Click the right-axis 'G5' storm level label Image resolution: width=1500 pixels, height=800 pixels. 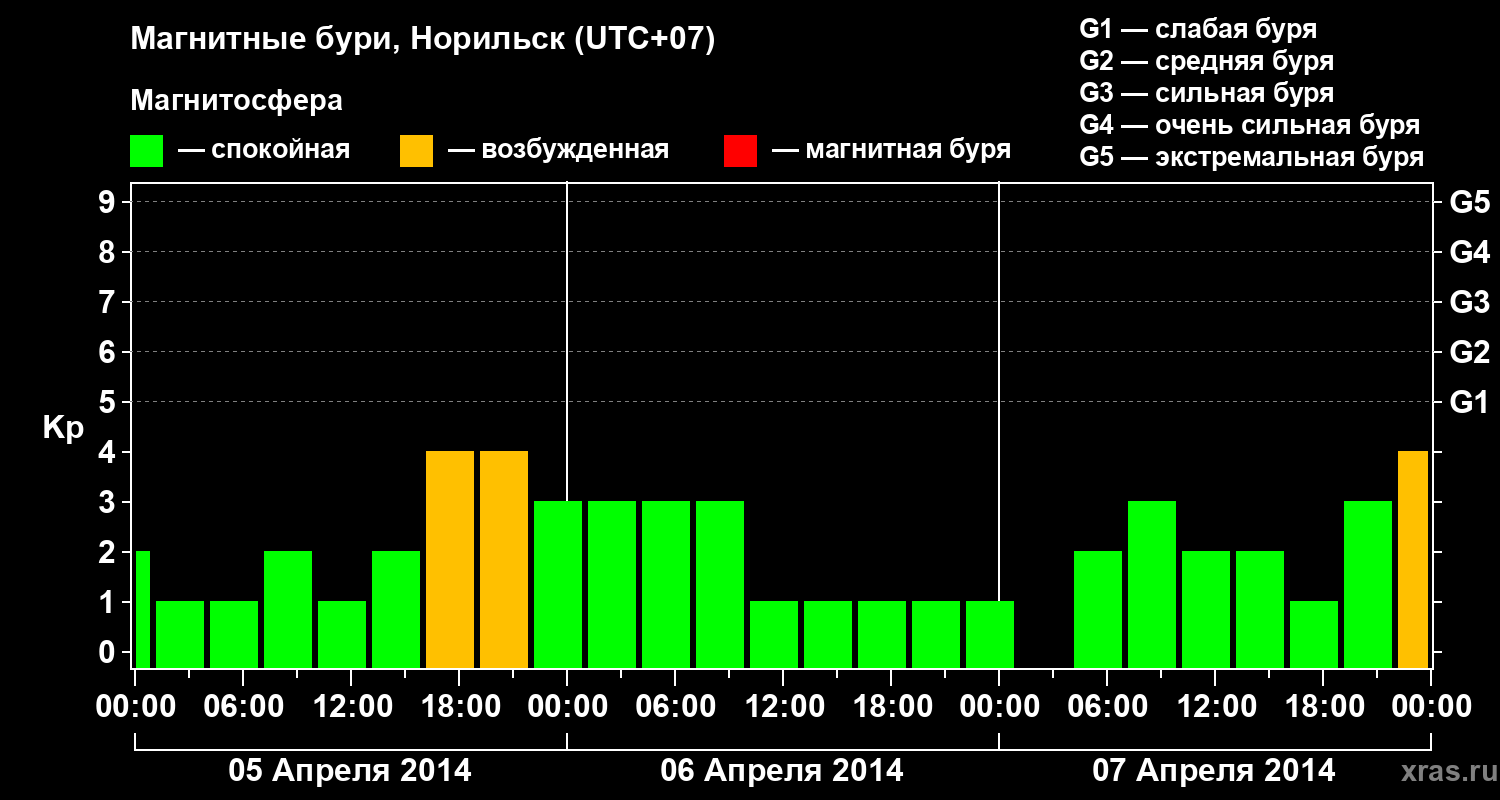point(1469,202)
